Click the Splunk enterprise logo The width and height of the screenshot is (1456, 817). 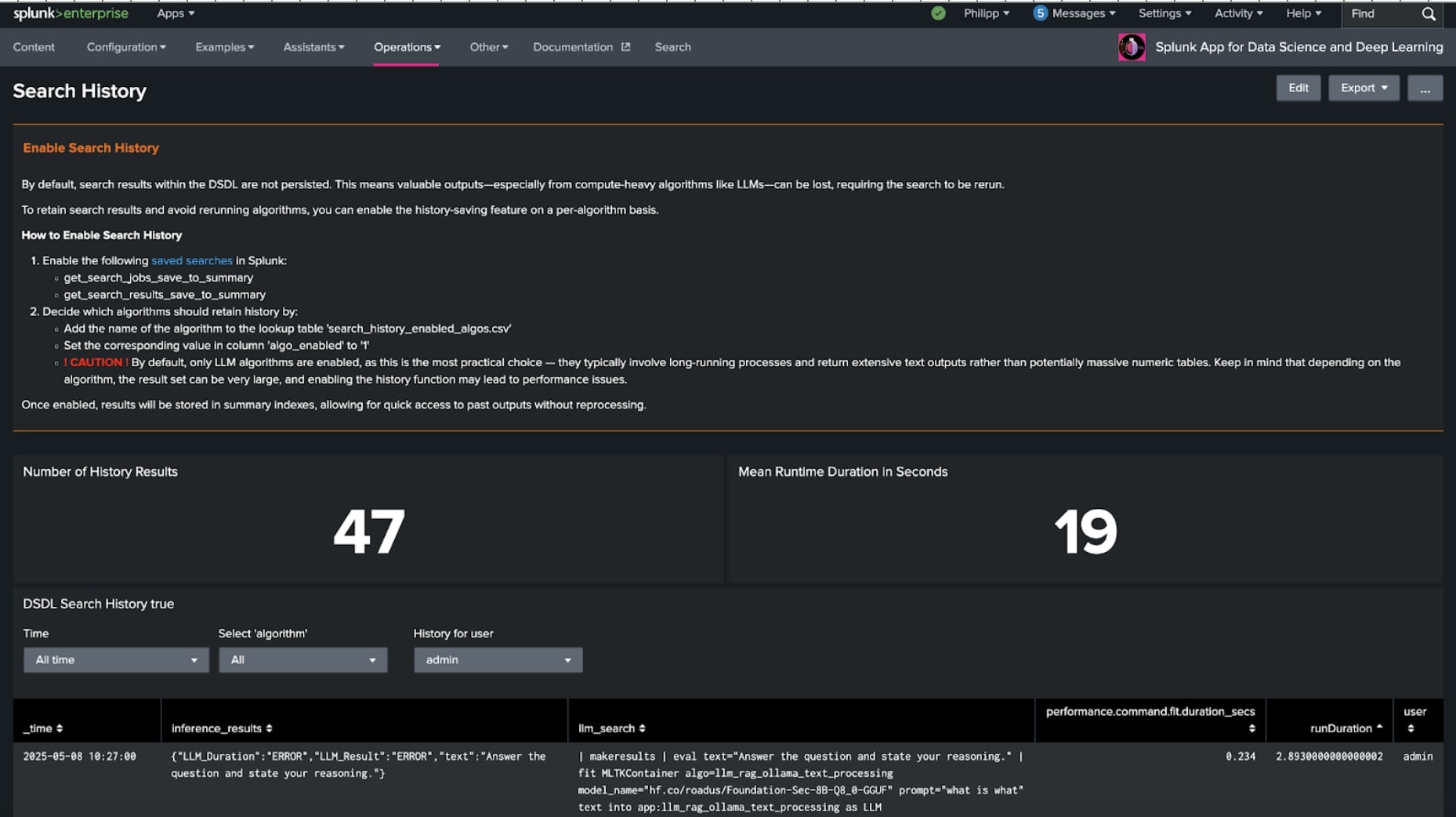(x=71, y=13)
